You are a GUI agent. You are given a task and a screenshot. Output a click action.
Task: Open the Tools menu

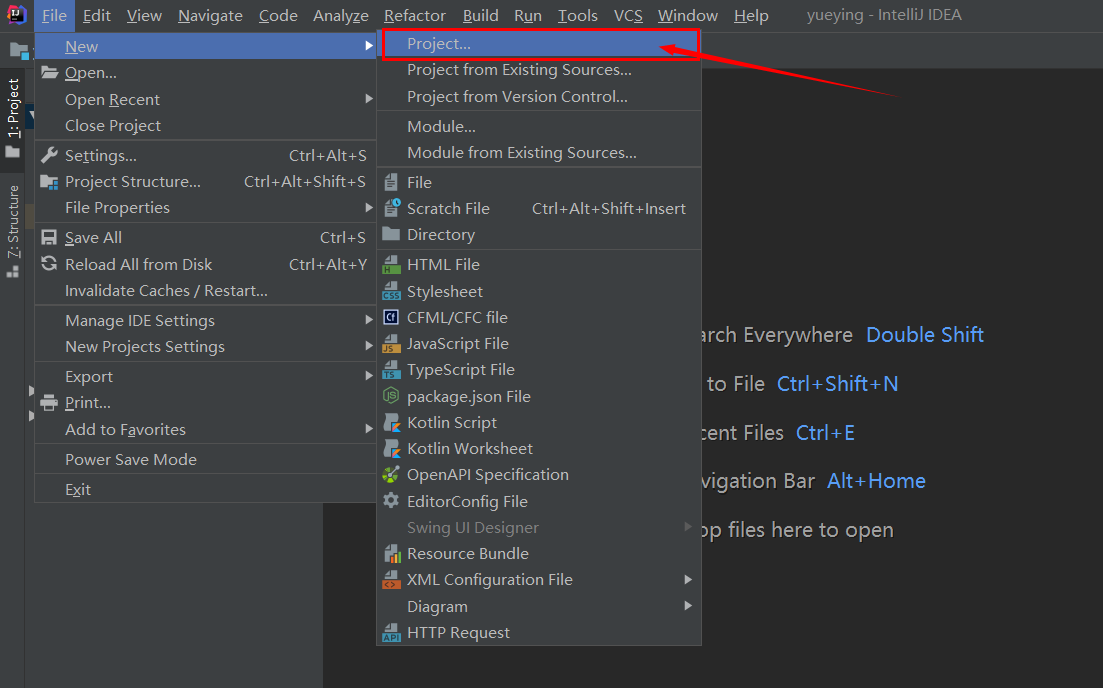pyautogui.click(x=578, y=15)
